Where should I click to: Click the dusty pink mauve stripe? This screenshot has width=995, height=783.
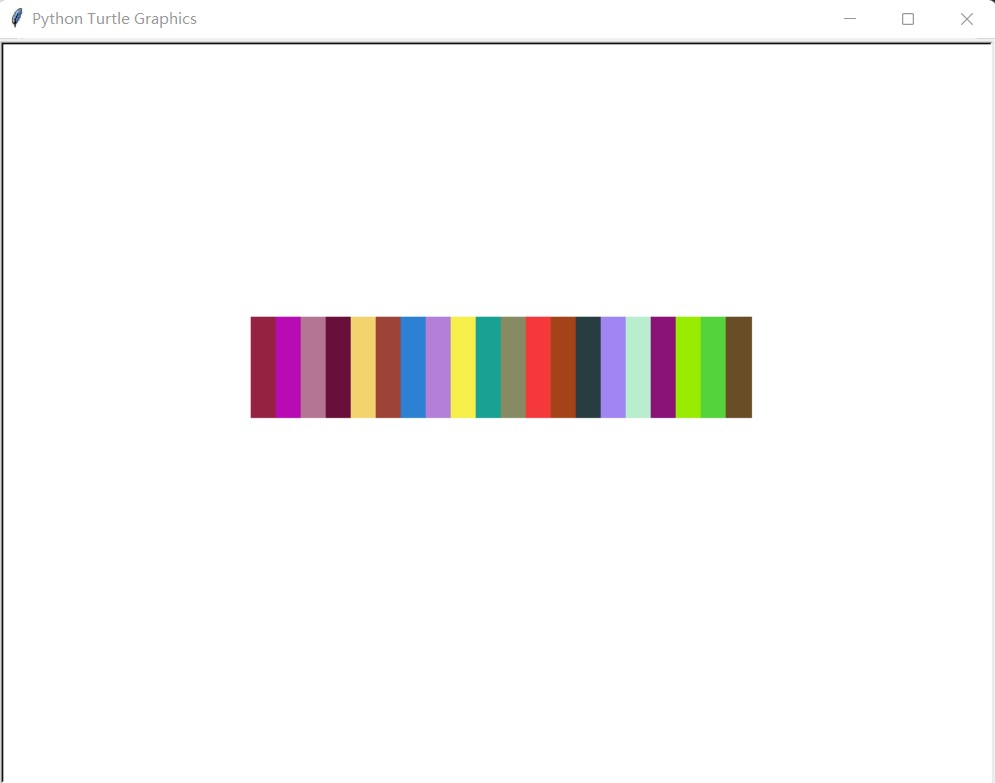[313, 367]
